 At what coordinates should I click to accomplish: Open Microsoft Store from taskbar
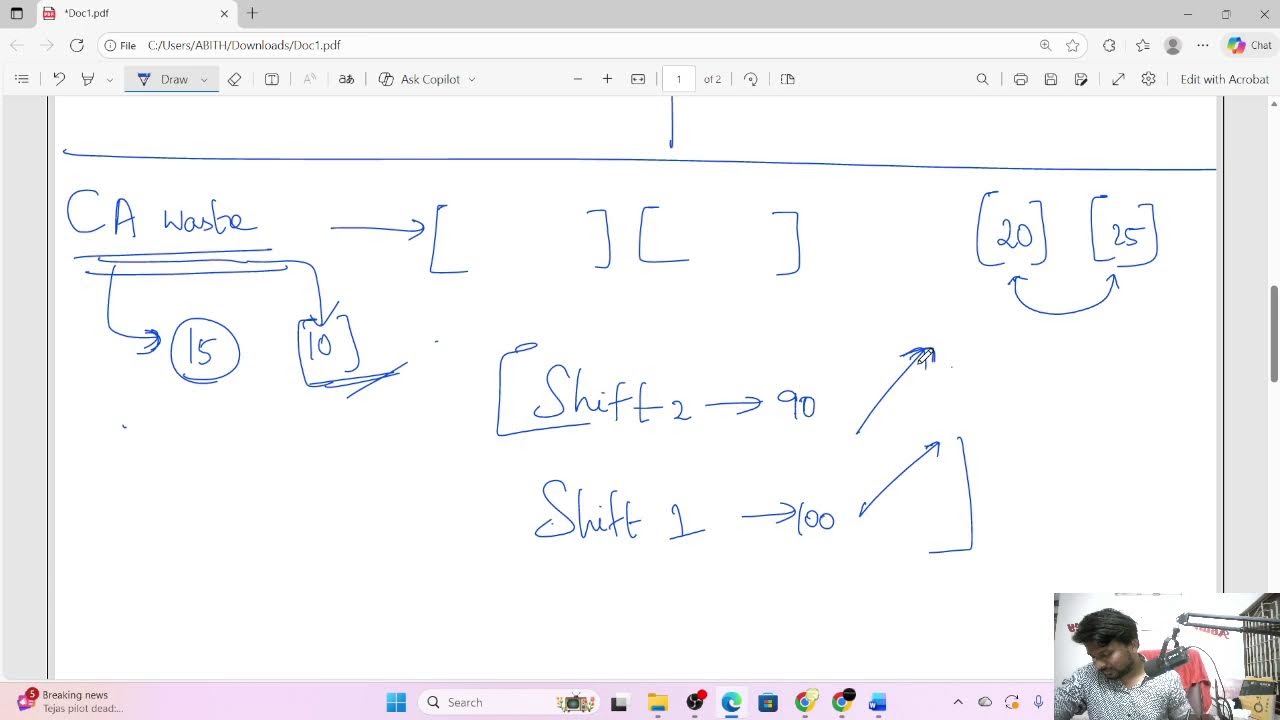(x=768, y=702)
